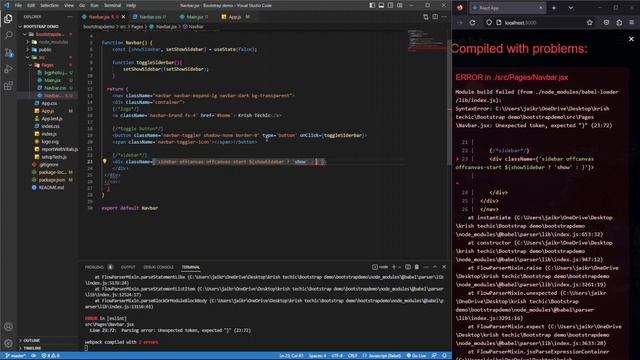Switch to the Navbar.css editor tab
The height and width of the screenshot is (360, 640).
[x=150, y=17]
